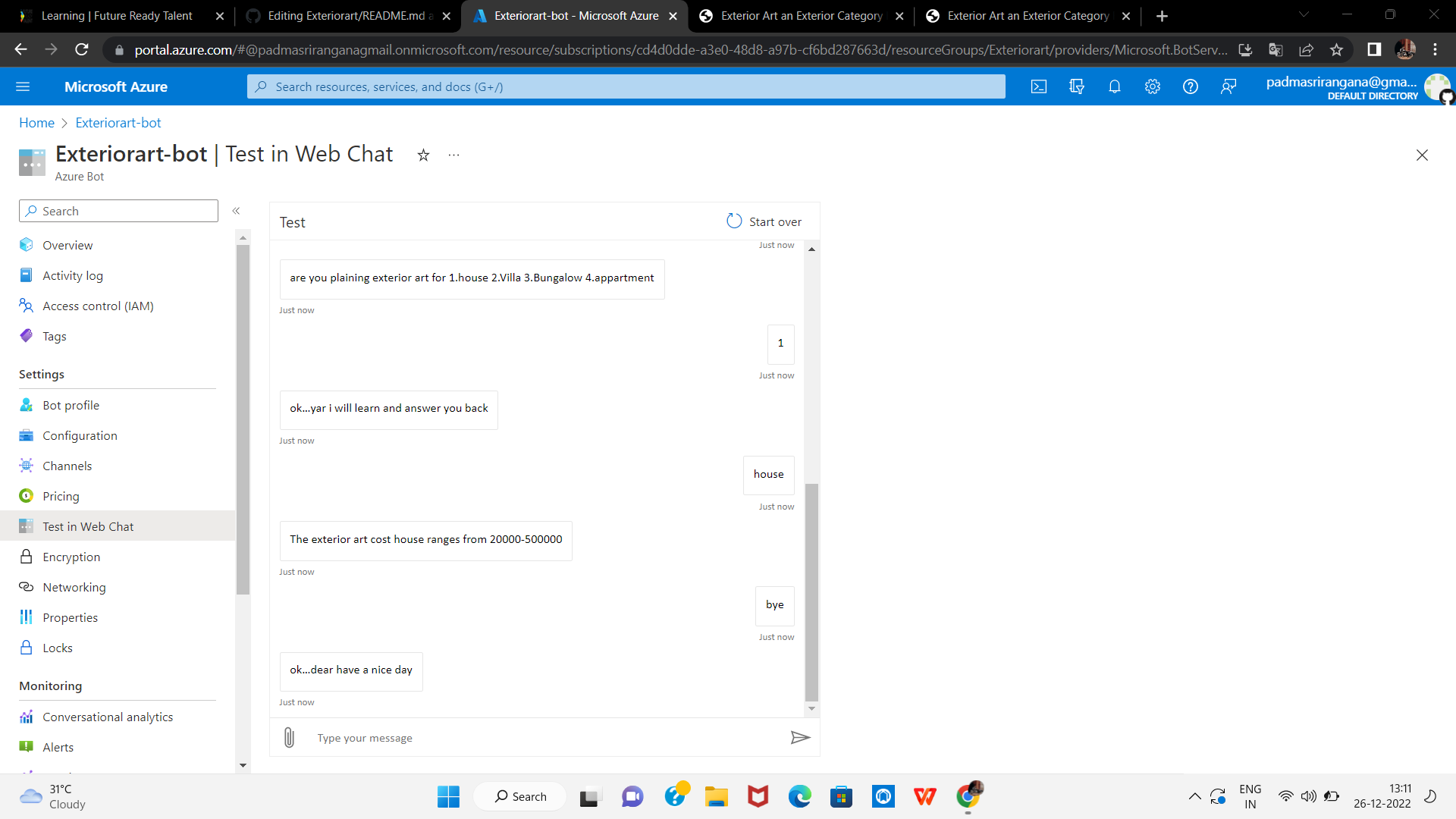
Task: Click the send message arrow icon
Action: coord(800,738)
